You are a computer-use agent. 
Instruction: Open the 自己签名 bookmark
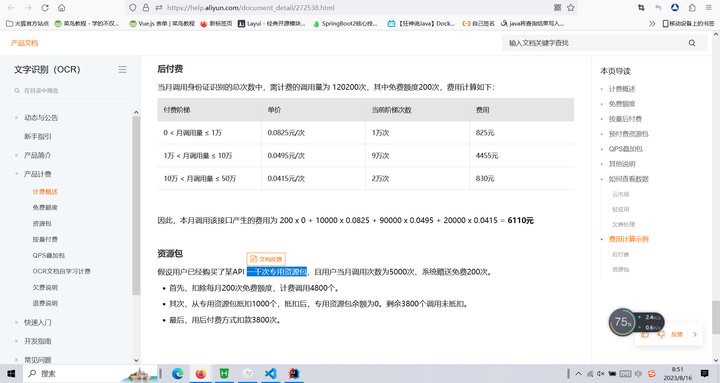tap(478, 23)
